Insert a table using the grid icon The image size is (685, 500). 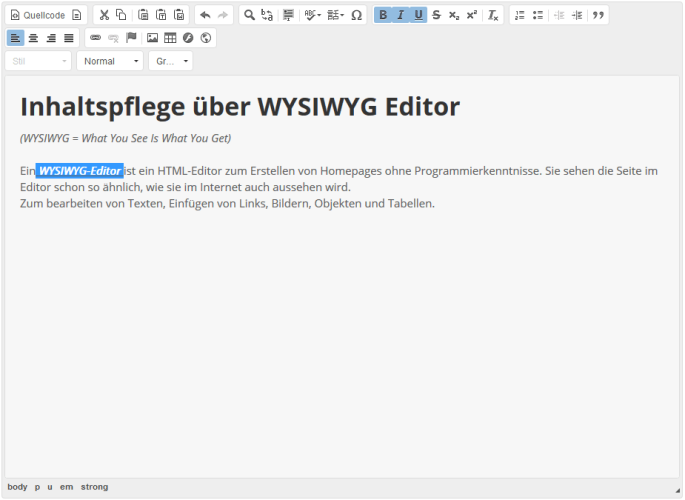coord(170,38)
